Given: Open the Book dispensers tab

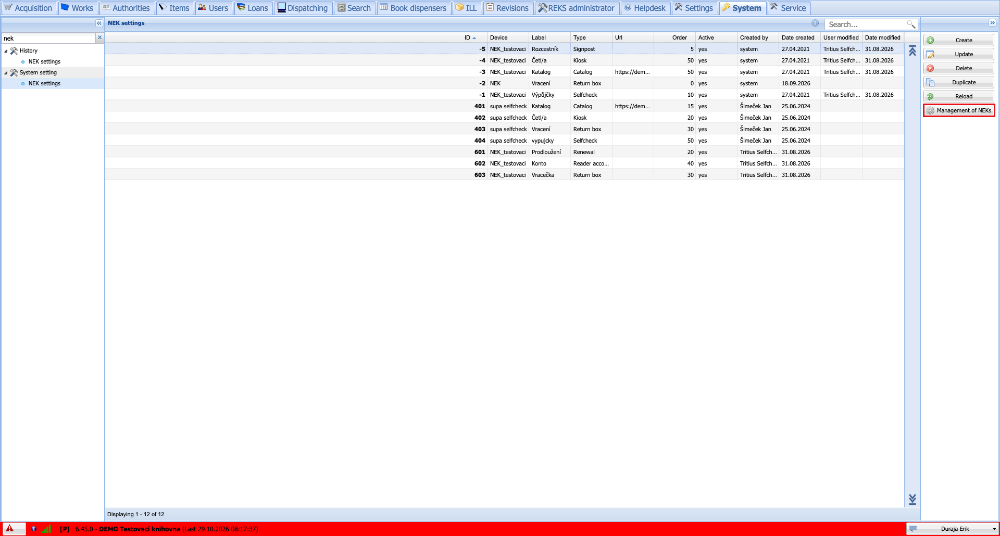Looking at the screenshot, I should [x=413, y=8].
